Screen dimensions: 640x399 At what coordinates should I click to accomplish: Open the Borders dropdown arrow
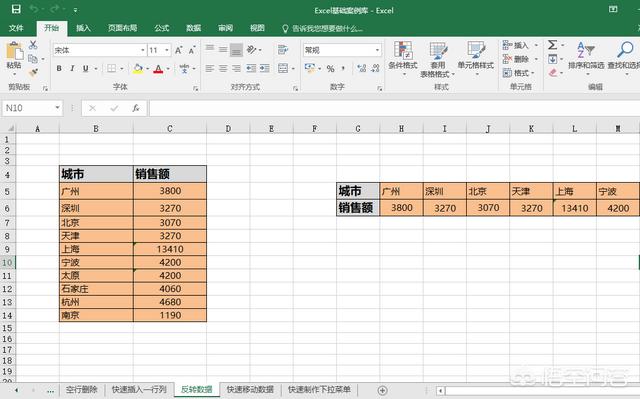click(x=121, y=69)
